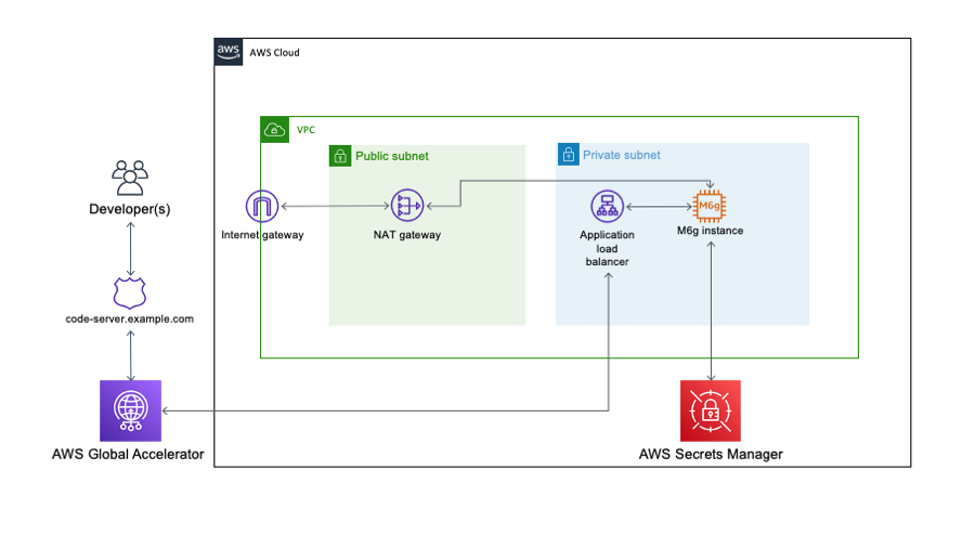Click the "Developer(s)" label
Screen dimensions: 977x550
coord(130,209)
